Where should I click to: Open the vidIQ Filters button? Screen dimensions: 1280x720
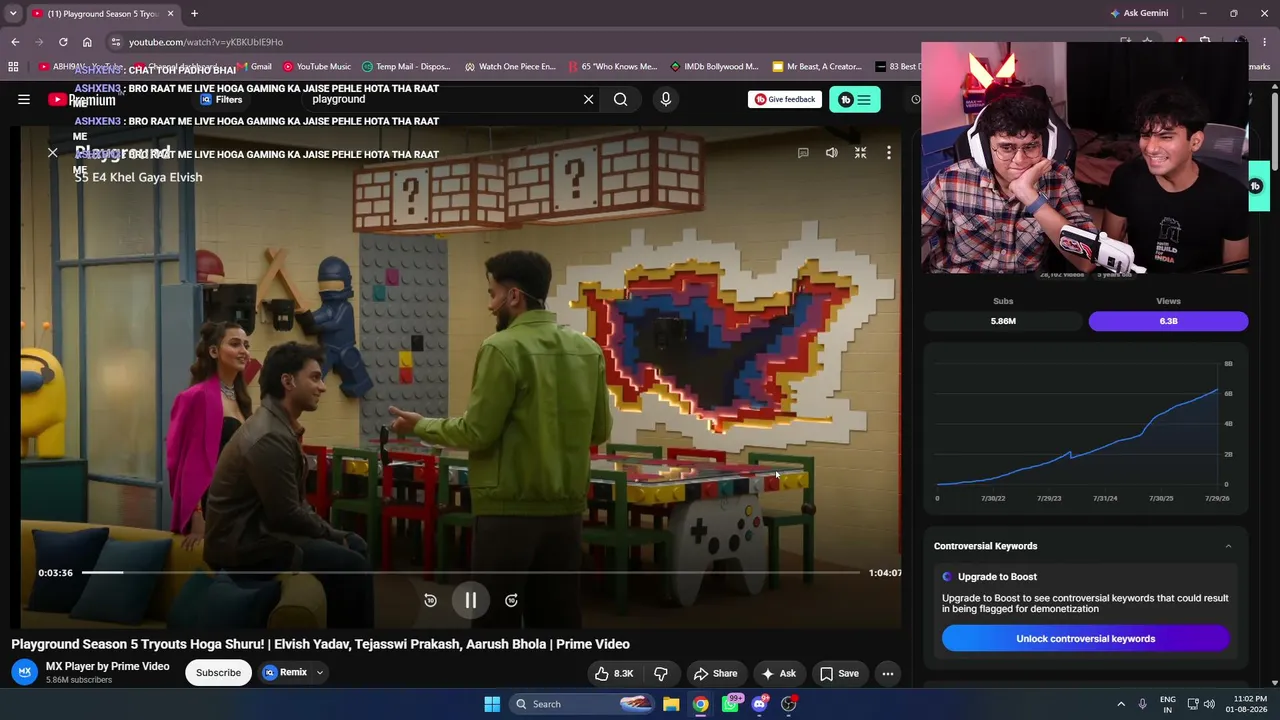221,99
